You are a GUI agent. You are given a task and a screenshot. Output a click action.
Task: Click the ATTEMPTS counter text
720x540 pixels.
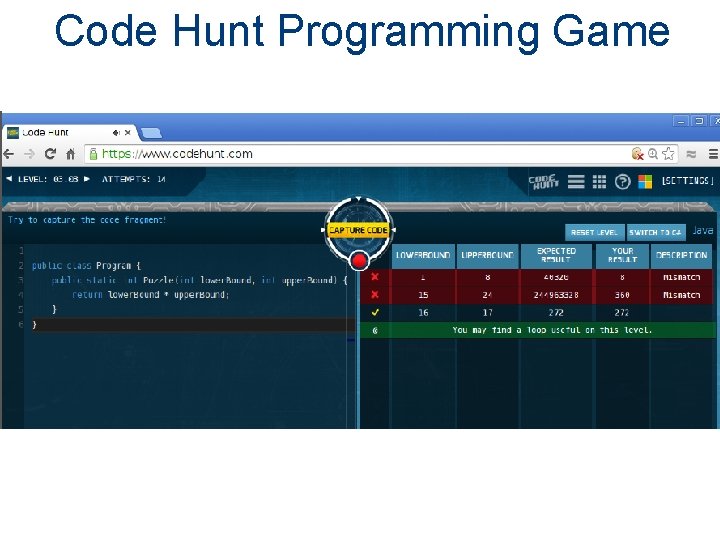[x=134, y=179]
